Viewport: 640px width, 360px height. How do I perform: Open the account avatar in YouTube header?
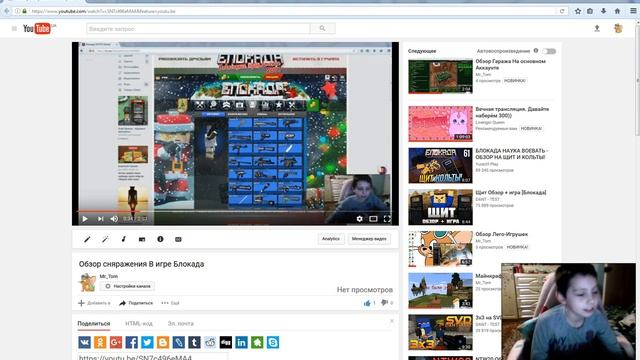click(x=618, y=28)
